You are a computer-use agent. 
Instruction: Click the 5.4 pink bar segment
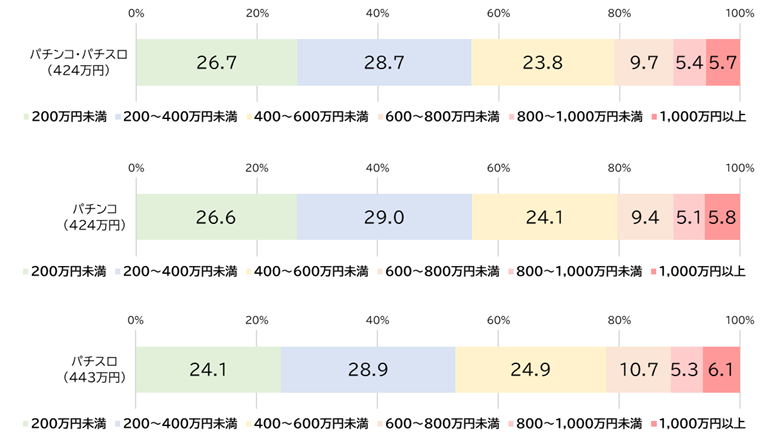[689, 62]
